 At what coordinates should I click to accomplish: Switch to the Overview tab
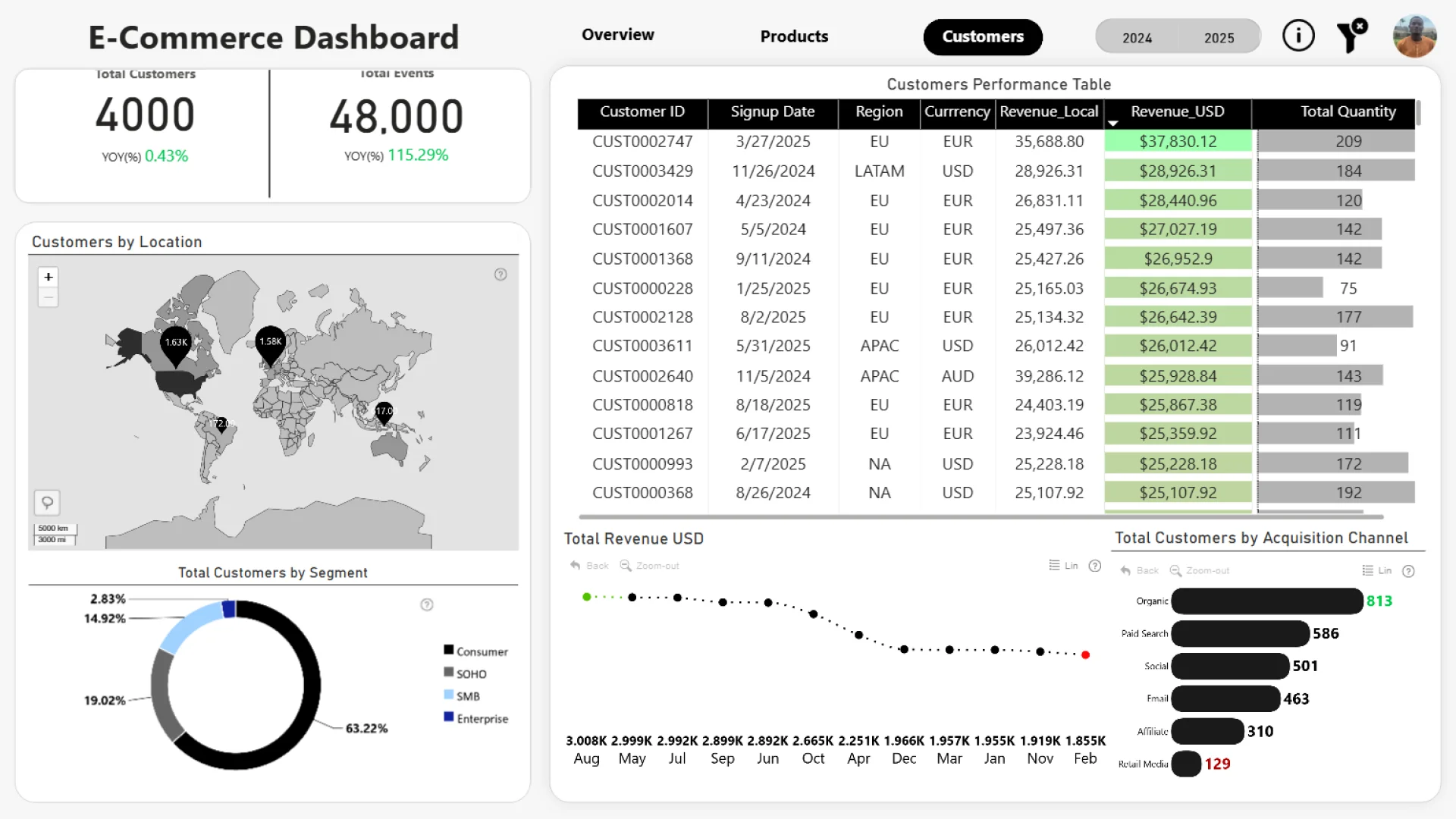pyautogui.click(x=617, y=35)
